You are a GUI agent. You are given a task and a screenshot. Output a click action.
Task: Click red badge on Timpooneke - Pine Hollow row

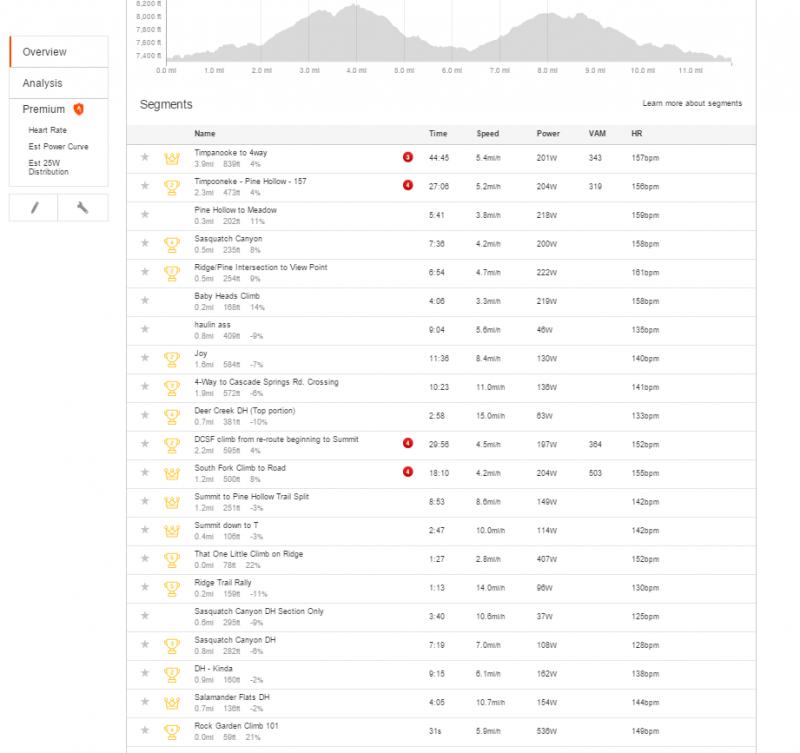[408, 185]
